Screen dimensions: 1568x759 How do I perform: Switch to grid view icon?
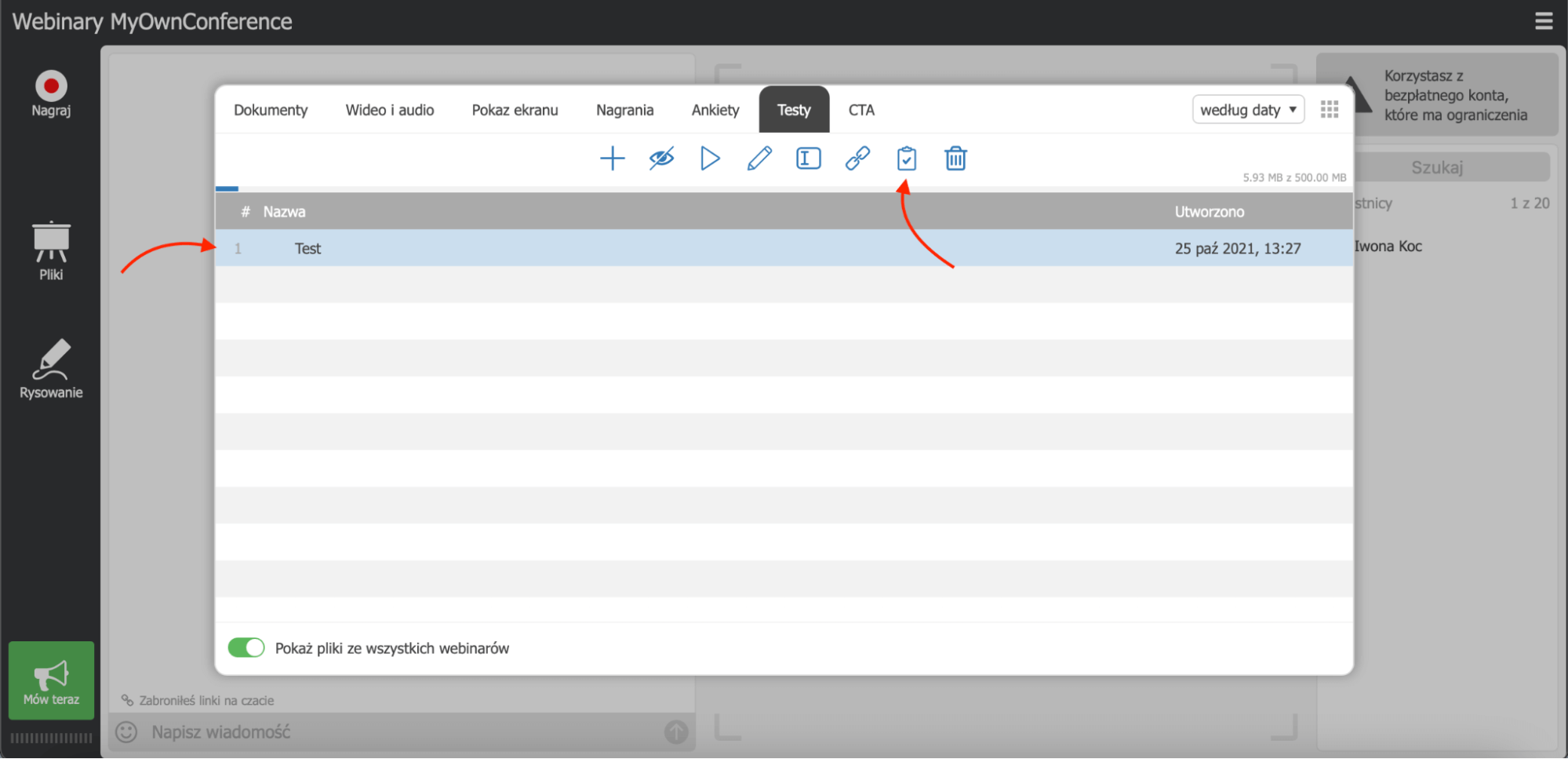click(1329, 110)
